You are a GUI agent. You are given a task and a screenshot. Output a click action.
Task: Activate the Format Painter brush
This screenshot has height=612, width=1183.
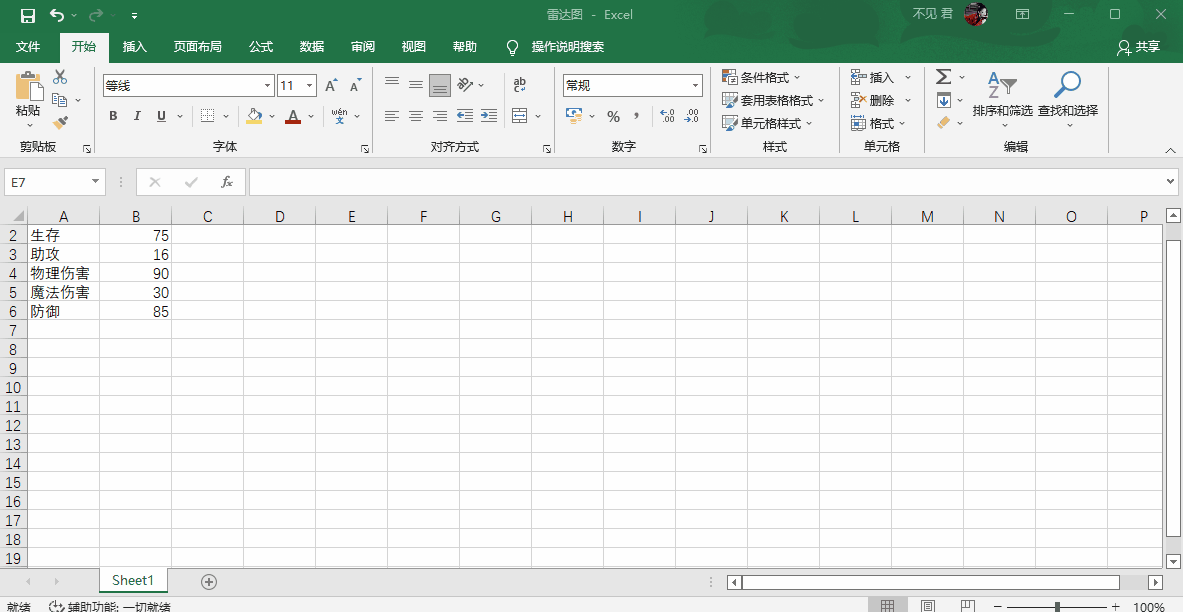pyautogui.click(x=60, y=122)
